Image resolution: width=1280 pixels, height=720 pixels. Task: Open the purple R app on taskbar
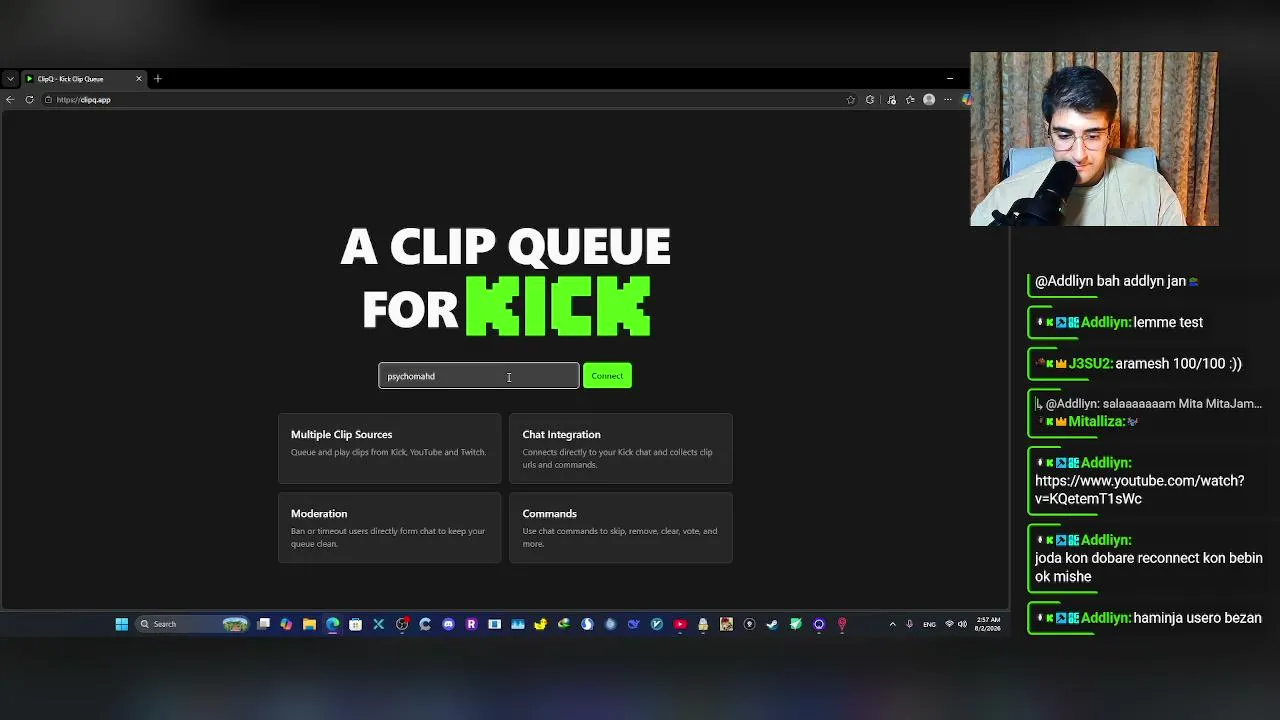[x=471, y=624]
